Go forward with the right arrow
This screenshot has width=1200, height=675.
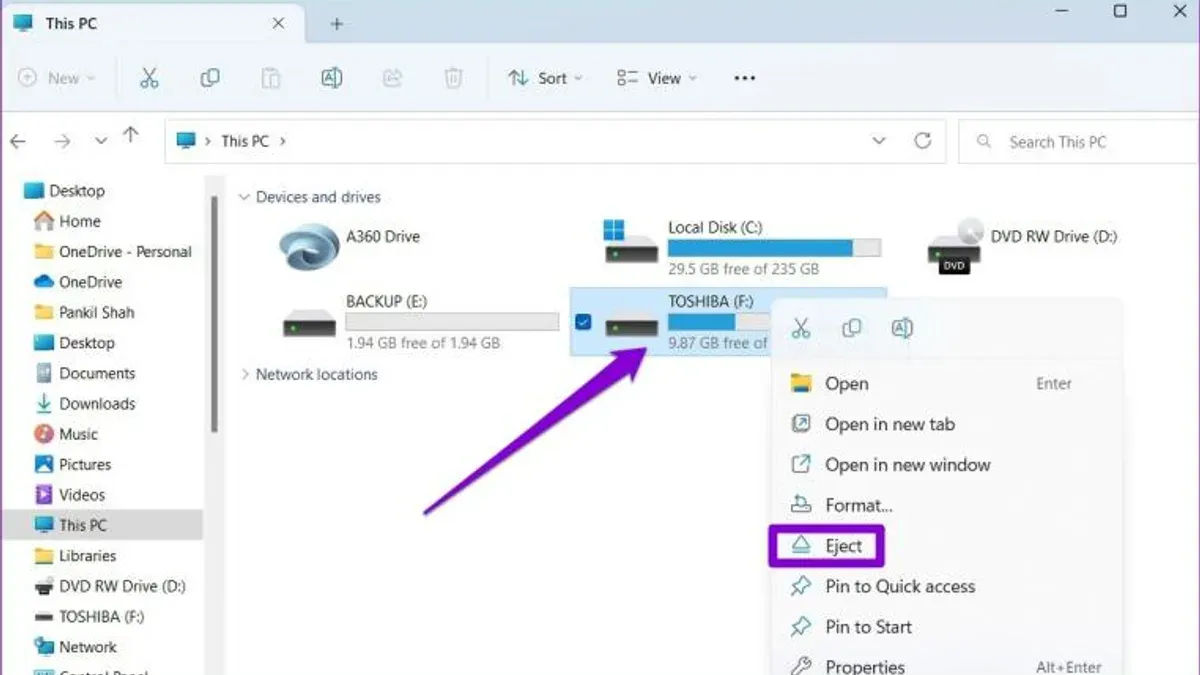(62, 141)
